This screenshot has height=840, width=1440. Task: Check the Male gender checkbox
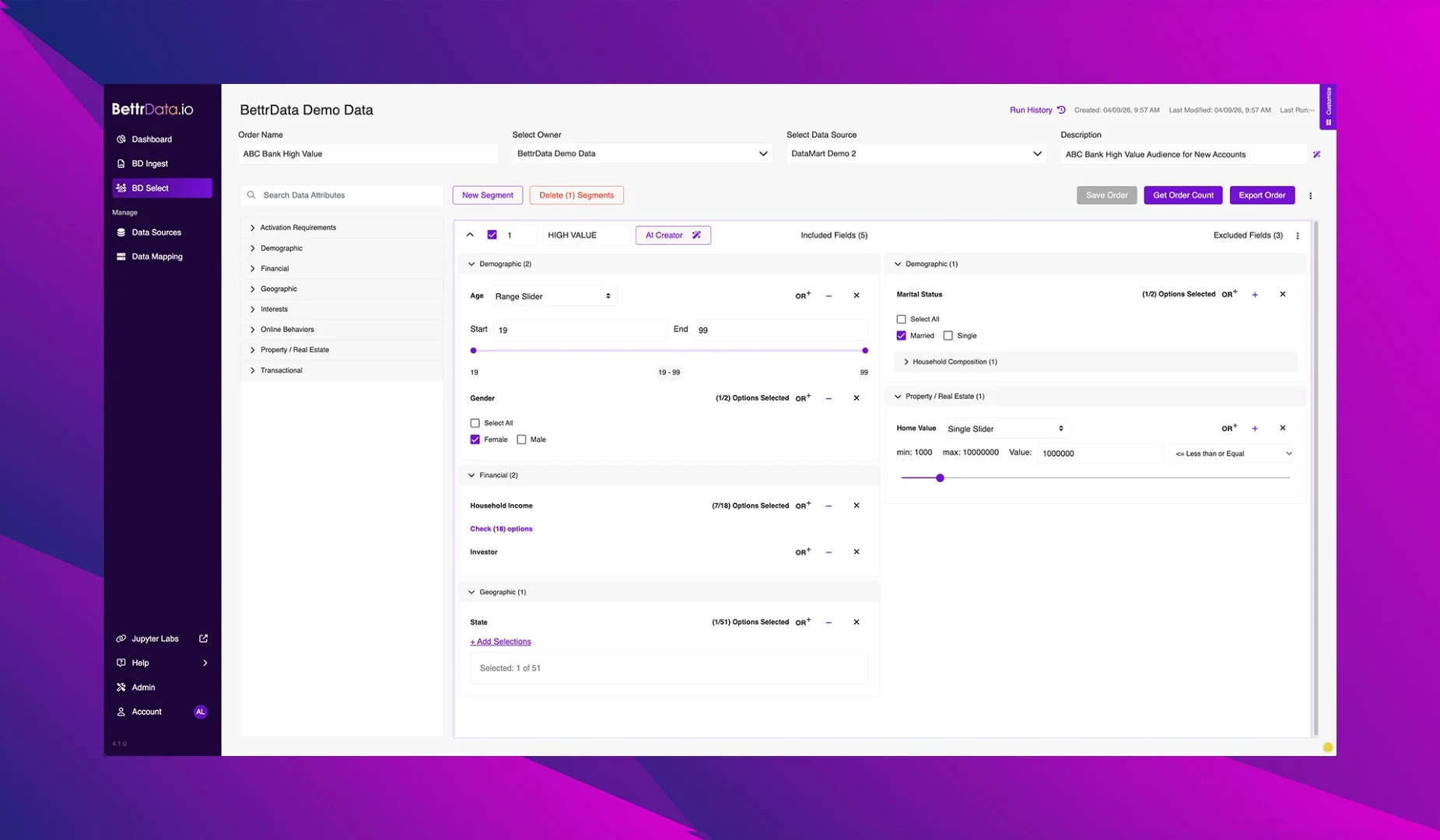(521, 439)
